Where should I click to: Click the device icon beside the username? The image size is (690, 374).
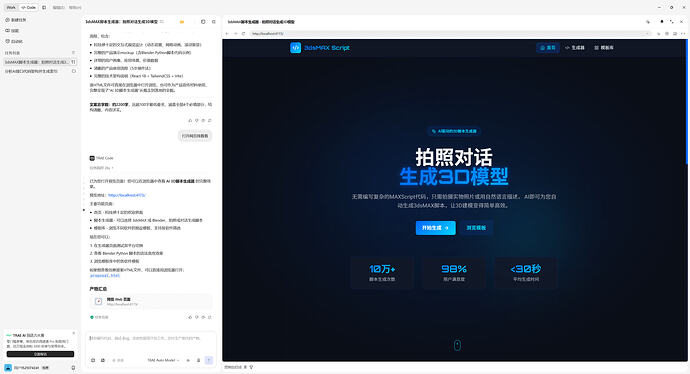[x=73, y=367]
